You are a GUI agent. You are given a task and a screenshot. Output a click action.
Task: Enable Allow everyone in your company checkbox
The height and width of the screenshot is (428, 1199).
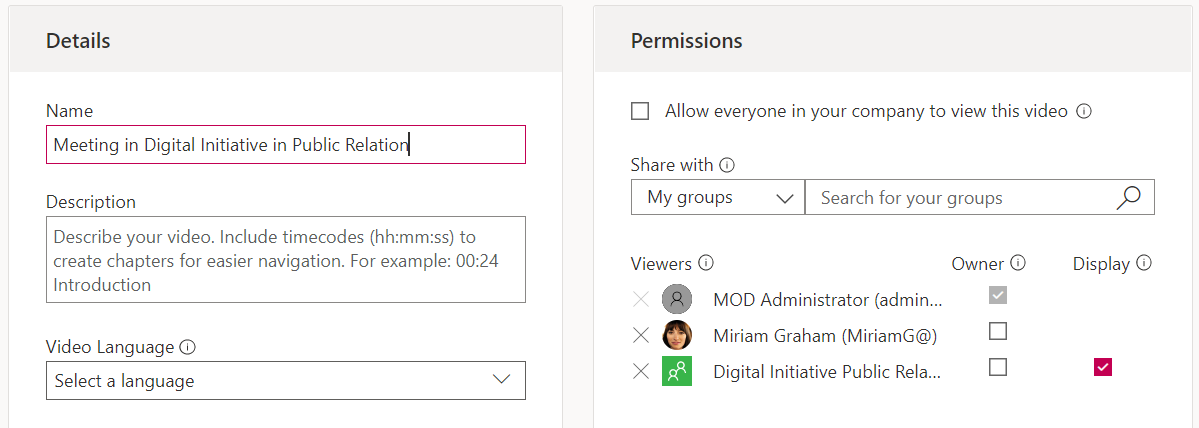click(640, 111)
